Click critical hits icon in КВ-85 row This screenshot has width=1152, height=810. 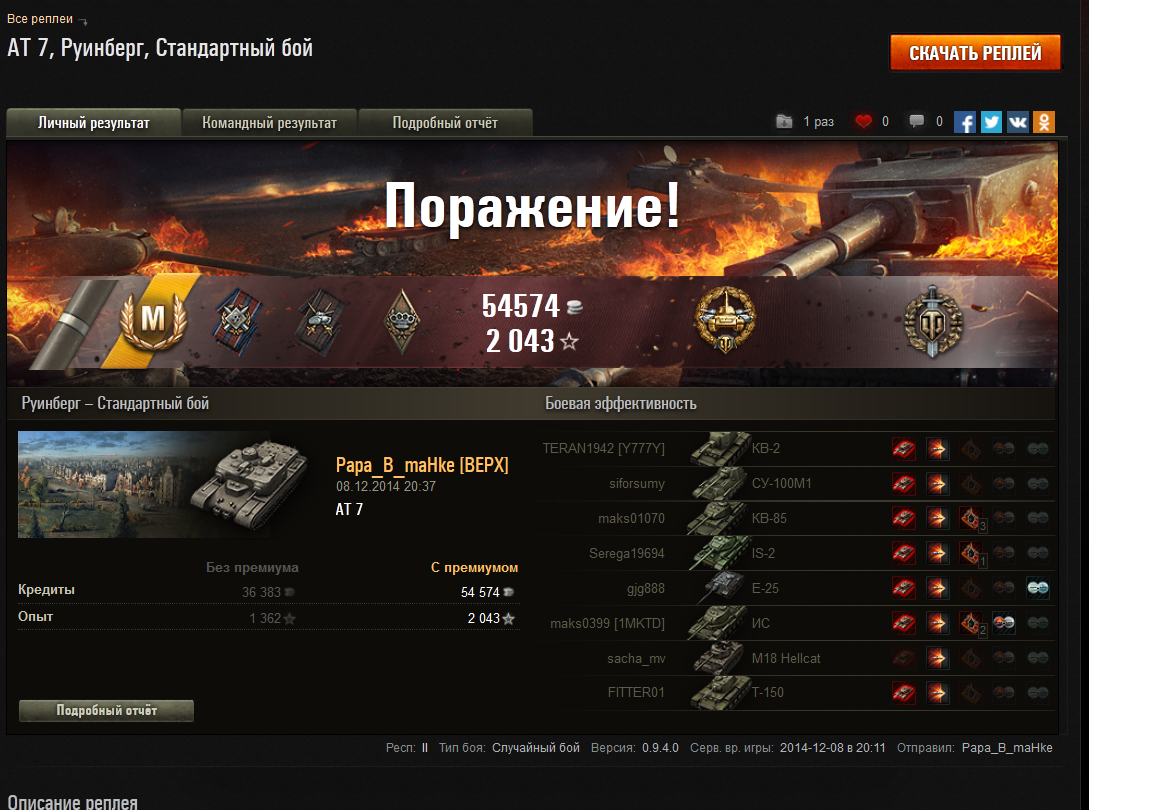[x=971, y=518]
